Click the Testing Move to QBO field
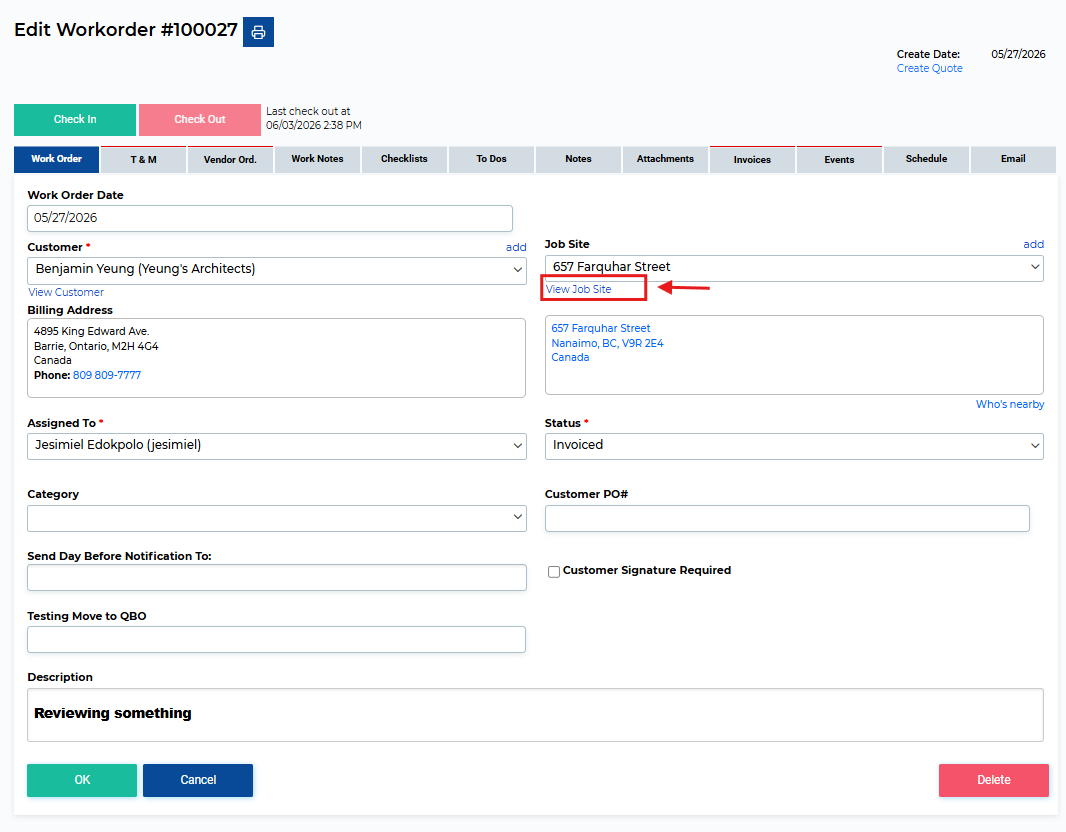 point(276,640)
